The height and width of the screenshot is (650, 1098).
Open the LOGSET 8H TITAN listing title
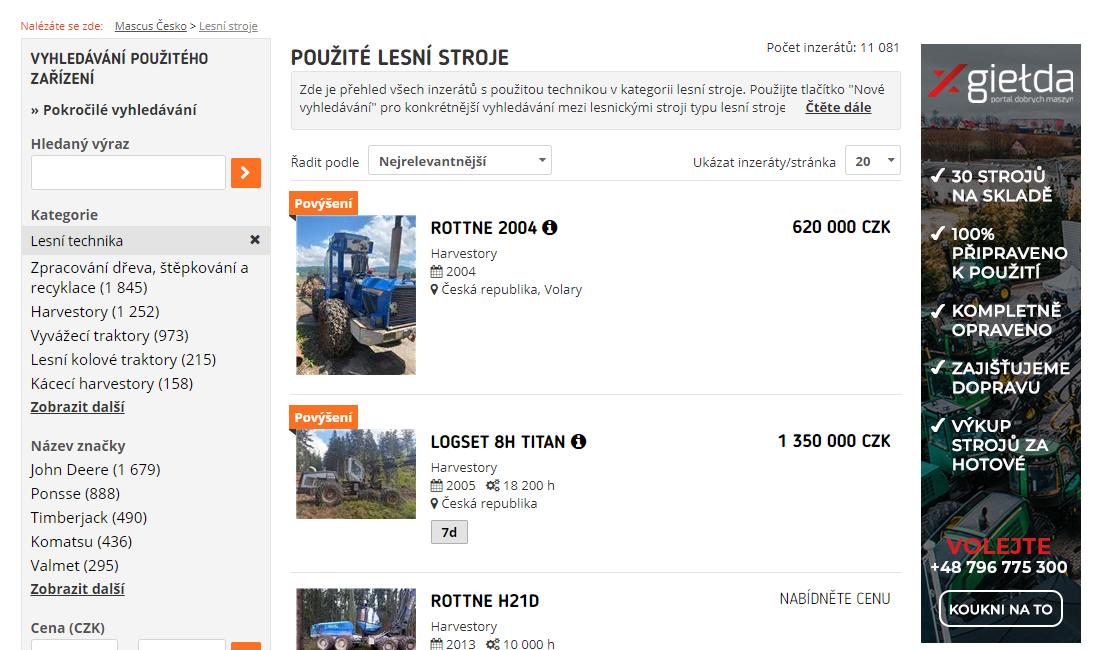point(498,442)
